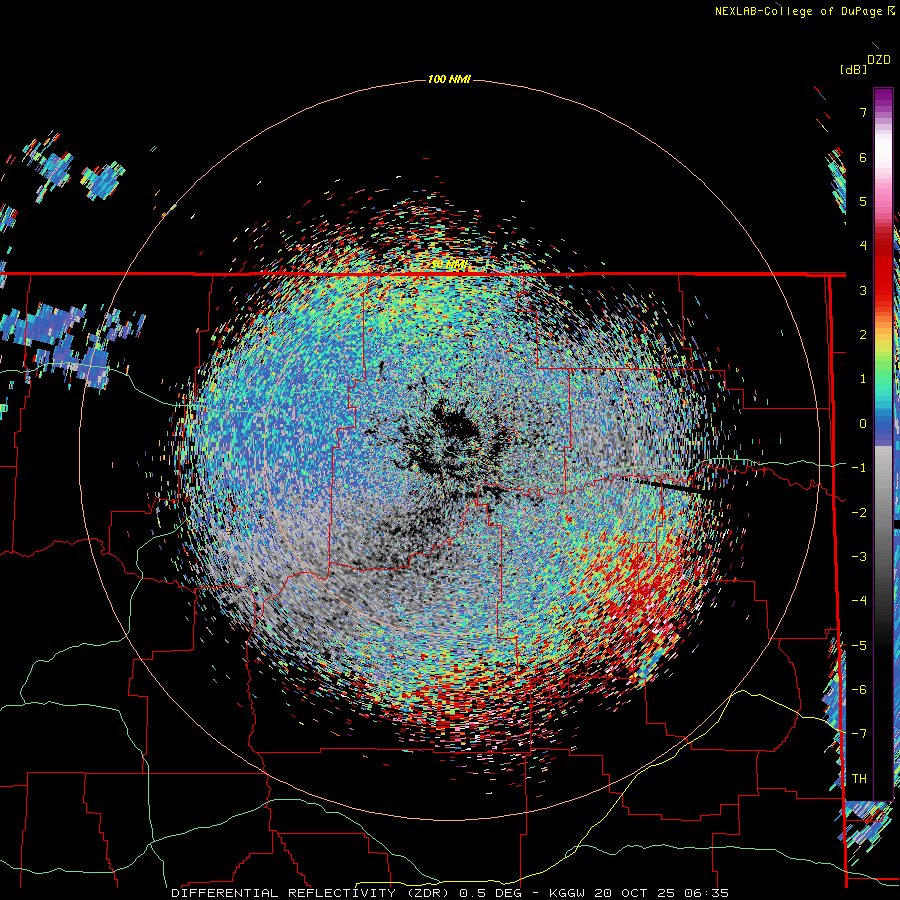The image size is (900, 900).
Task: Click the 1 value on the color scale
Action: point(863,379)
